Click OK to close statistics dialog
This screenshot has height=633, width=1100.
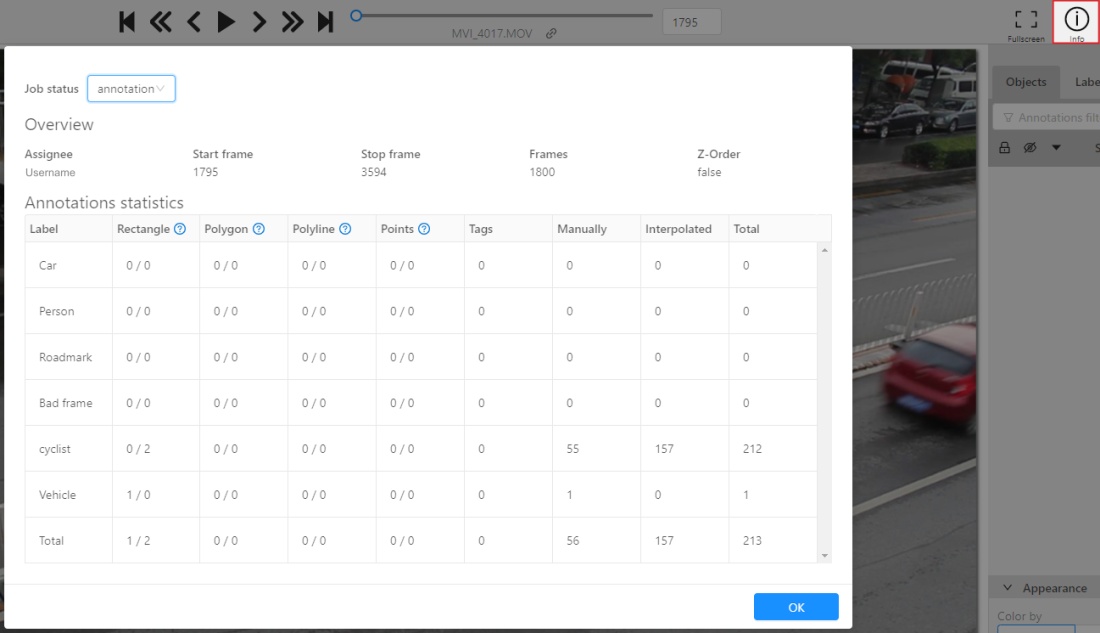click(x=796, y=607)
